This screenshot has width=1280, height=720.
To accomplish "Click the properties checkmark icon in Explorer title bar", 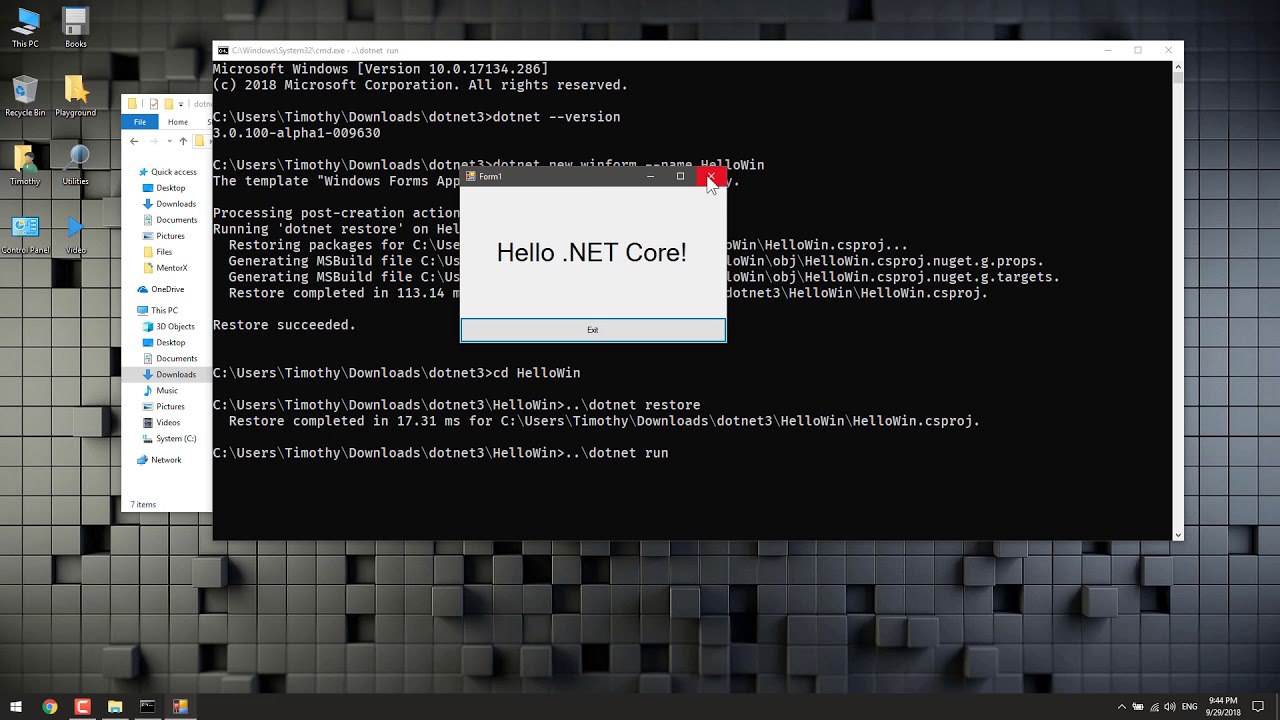I will (154, 103).
